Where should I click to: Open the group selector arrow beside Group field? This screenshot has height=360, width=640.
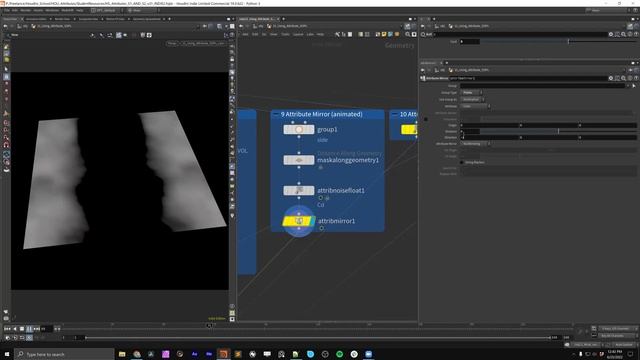tap(633, 86)
